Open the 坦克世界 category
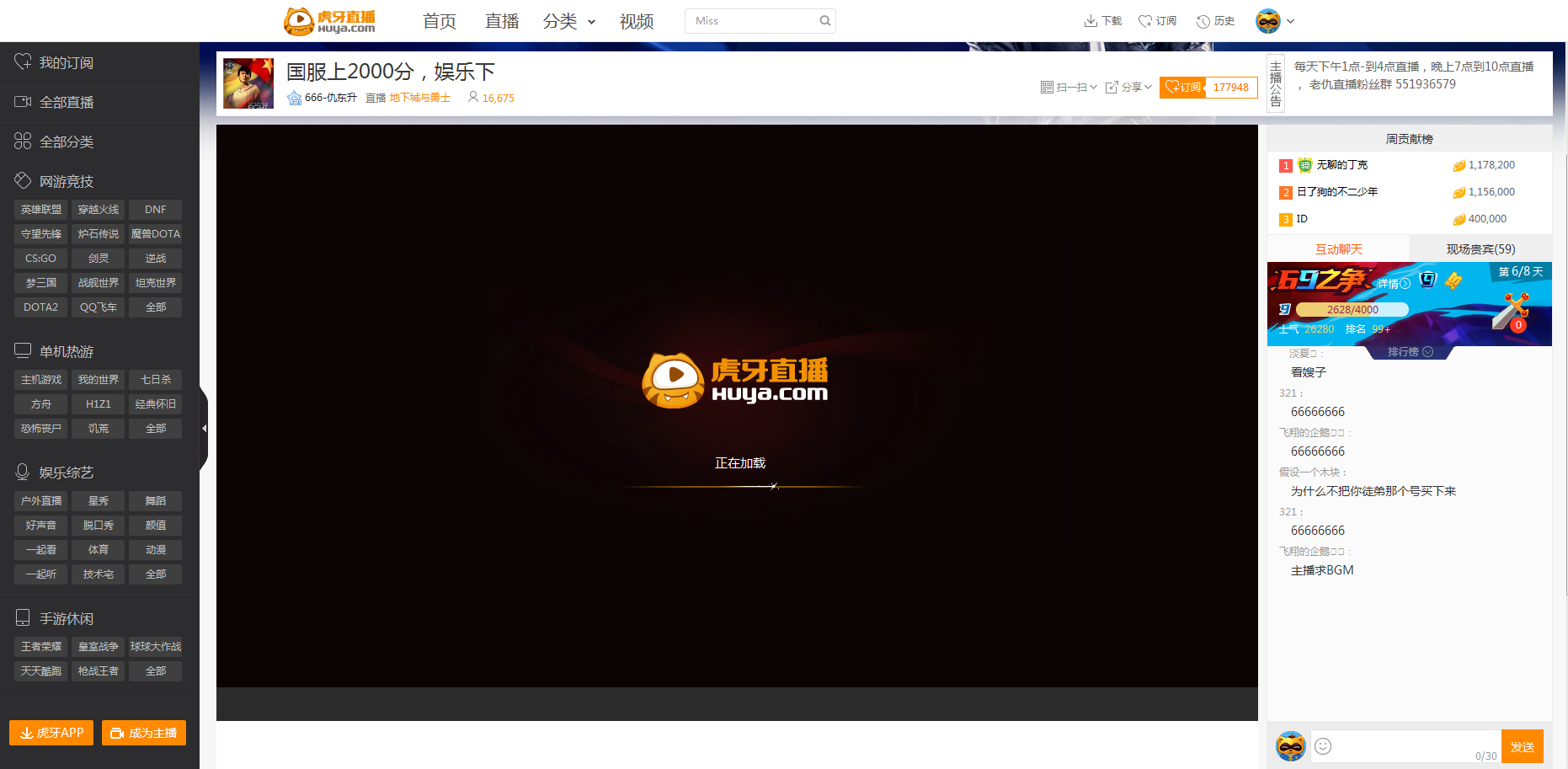Viewport: 1568px width, 769px height. coord(156,282)
